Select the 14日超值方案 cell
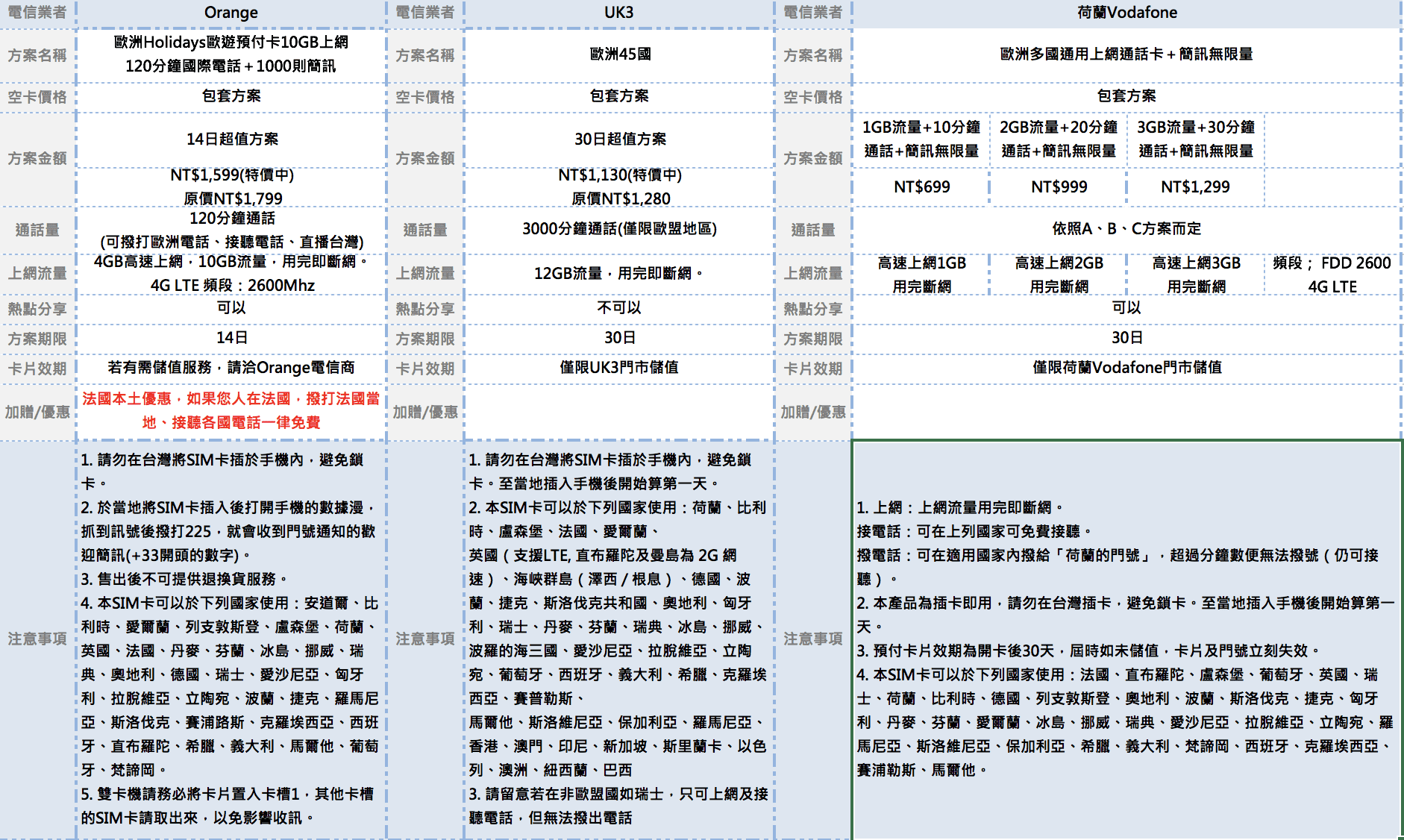Image resolution: width=1404 pixels, height=840 pixels. pos(231,140)
